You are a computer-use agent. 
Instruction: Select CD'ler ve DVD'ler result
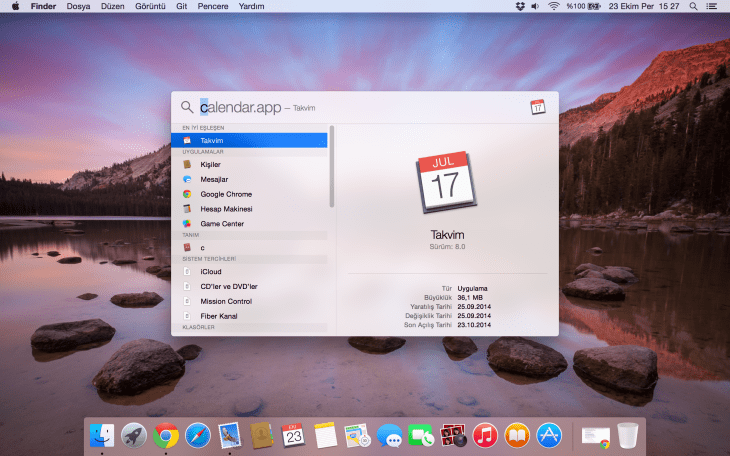[x=249, y=286]
